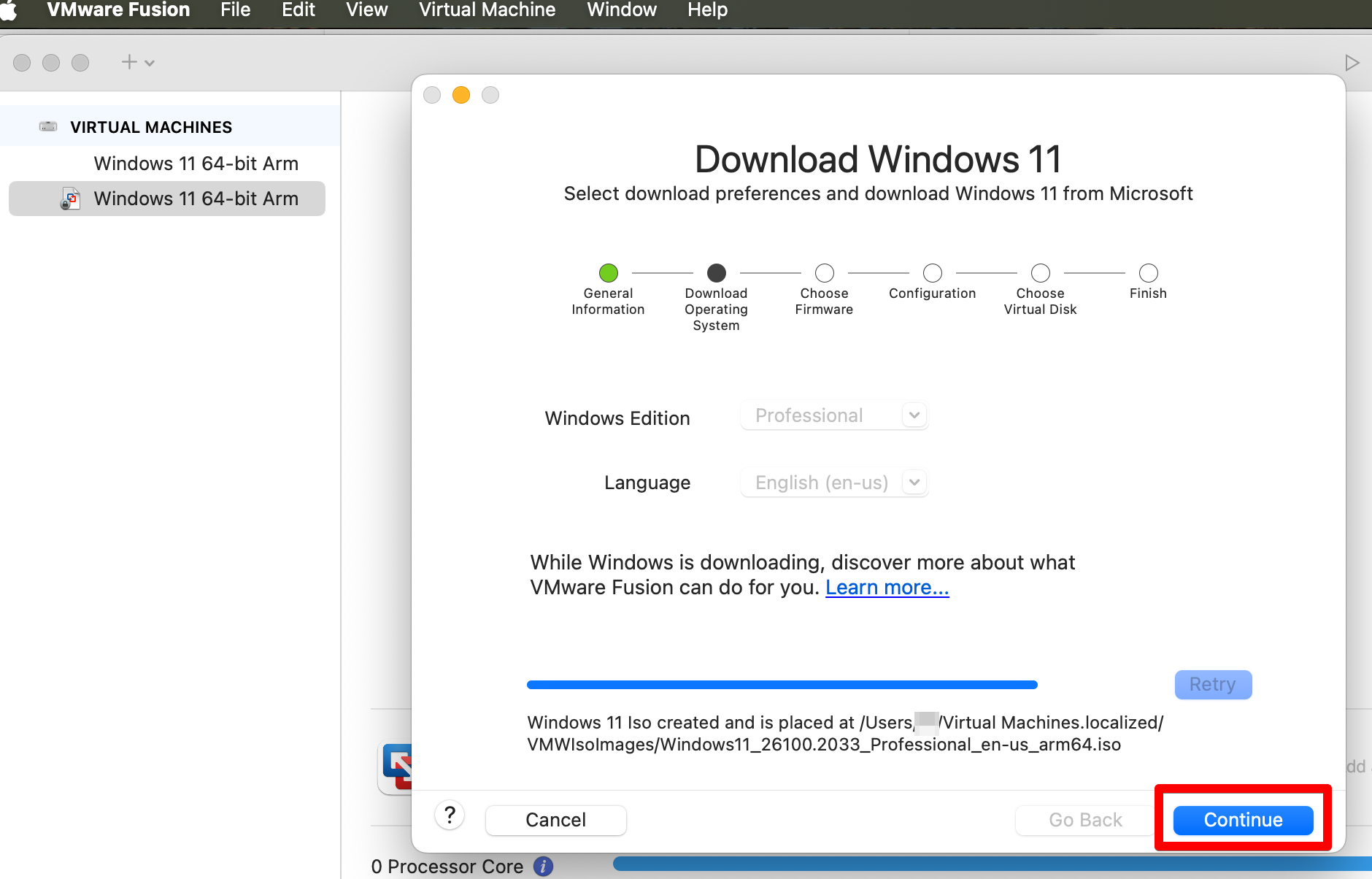Image resolution: width=1372 pixels, height=879 pixels.
Task: Open the Window menu
Action: pyautogui.click(x=622, y=10)
